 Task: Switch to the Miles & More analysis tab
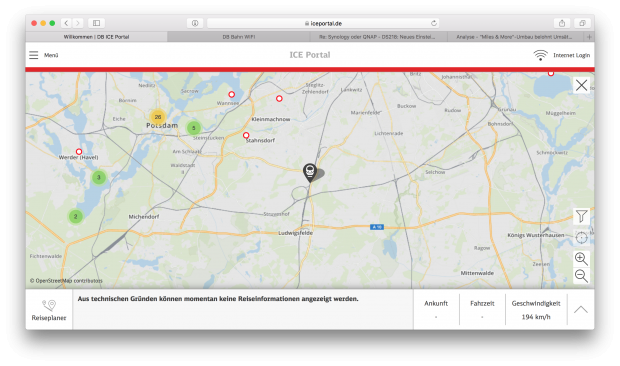tap(515, 37)
